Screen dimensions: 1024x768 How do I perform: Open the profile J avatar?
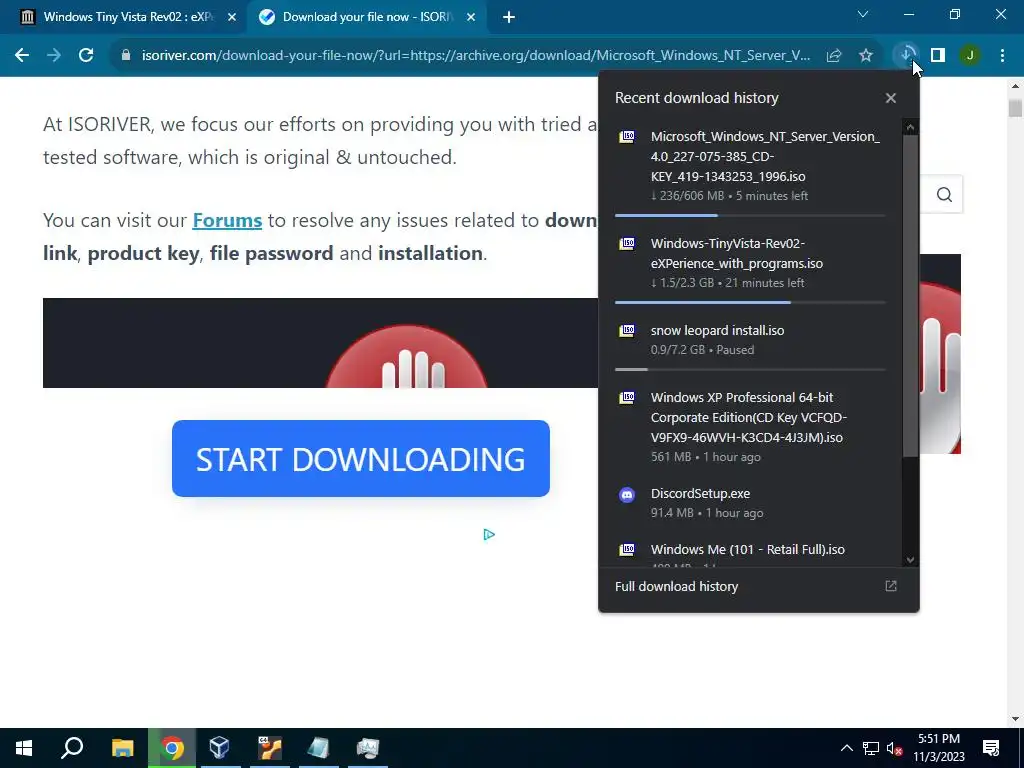coord(970,56)
